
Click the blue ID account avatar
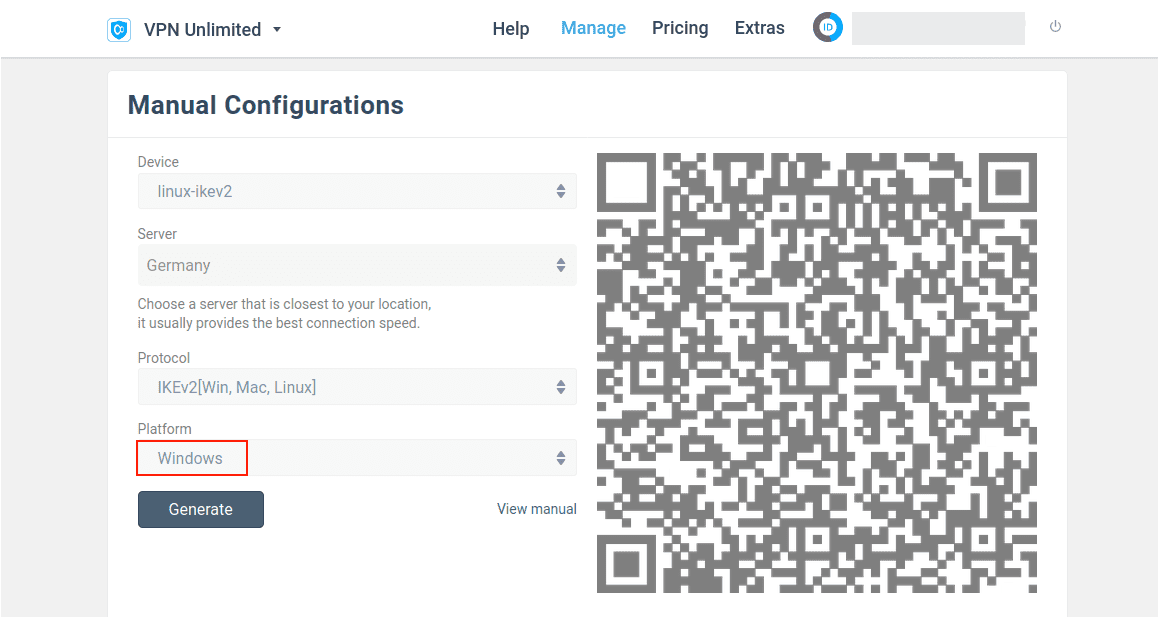(828, 28)
